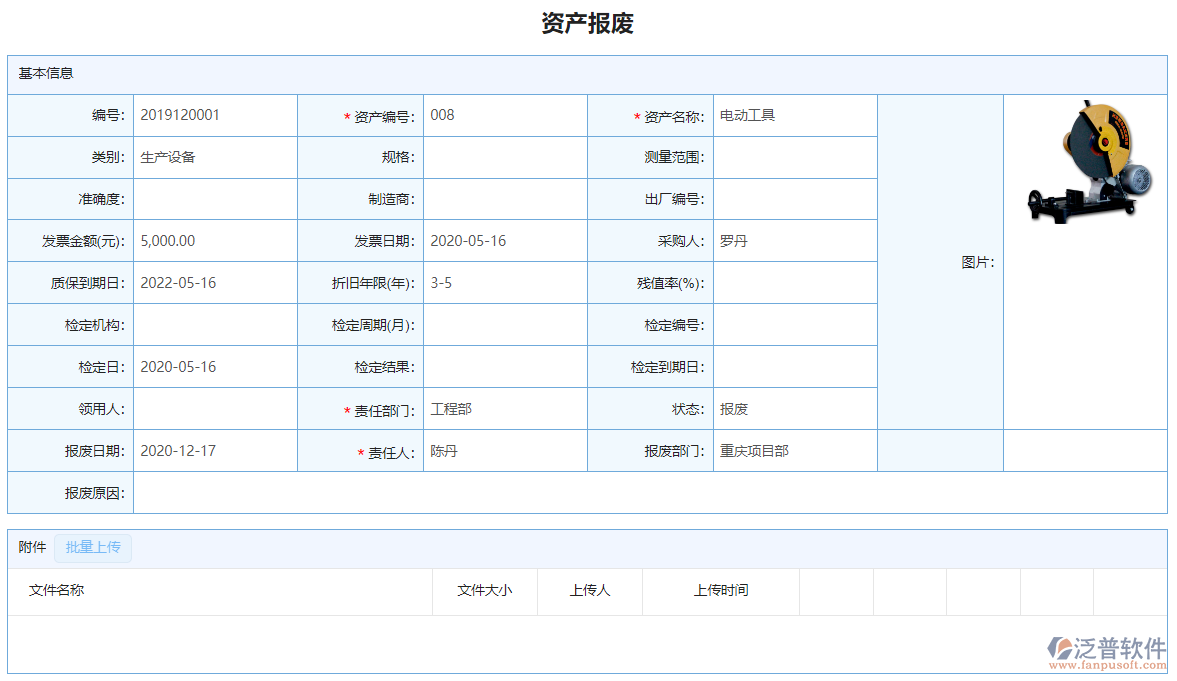Click the empty 报废原因 text field

coord(649,493)
